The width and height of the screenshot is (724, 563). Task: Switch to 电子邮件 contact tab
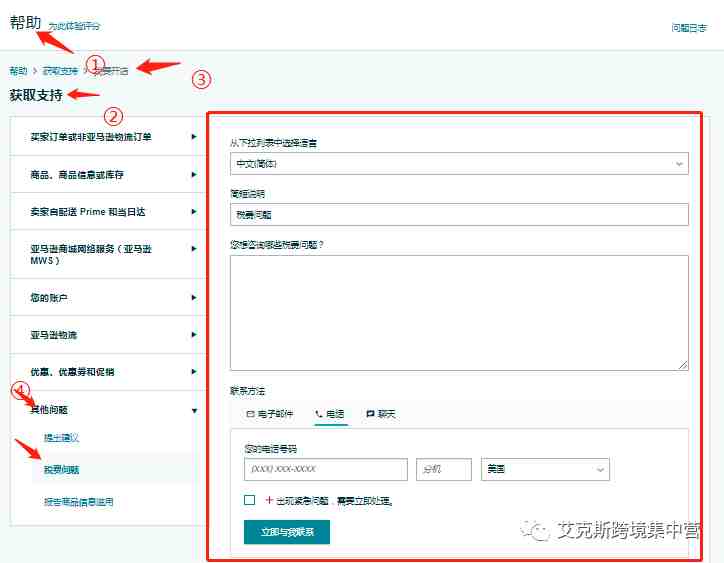point(270,414)
